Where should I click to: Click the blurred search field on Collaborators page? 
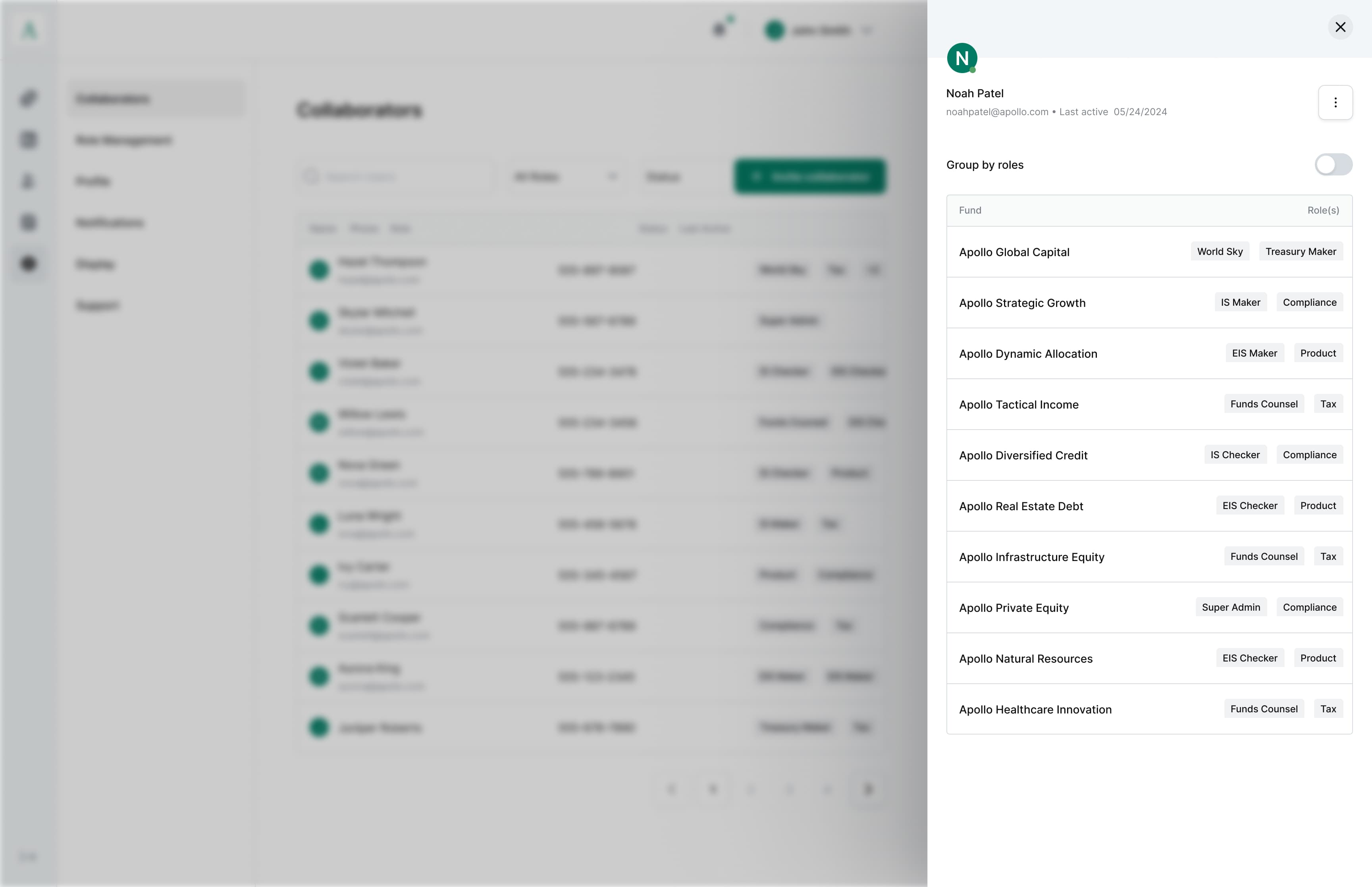[396, 176]
